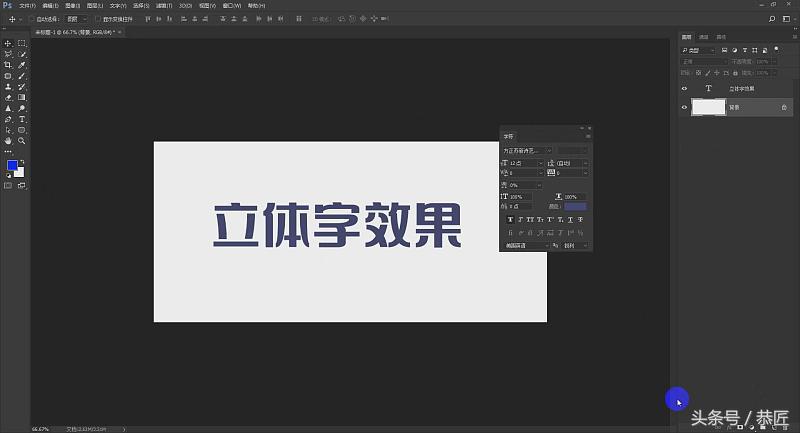
Task: Reset to default foreground and background colors
Action: (8, 175)
